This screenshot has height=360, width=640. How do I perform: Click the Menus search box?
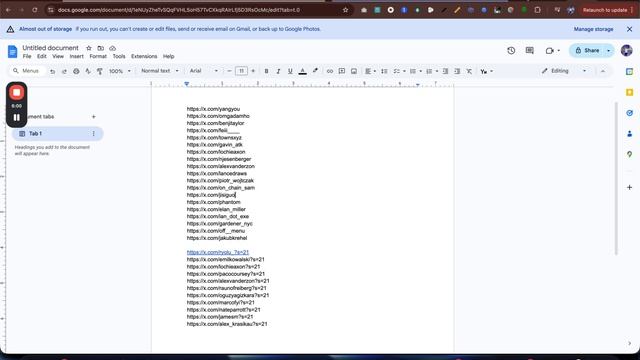click(28, 71)
